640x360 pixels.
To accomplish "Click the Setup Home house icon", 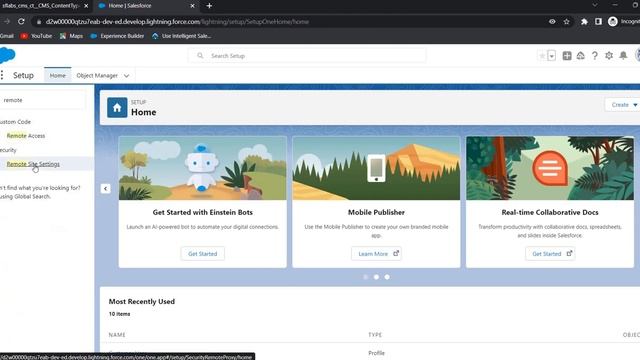I will coord(117,107).
